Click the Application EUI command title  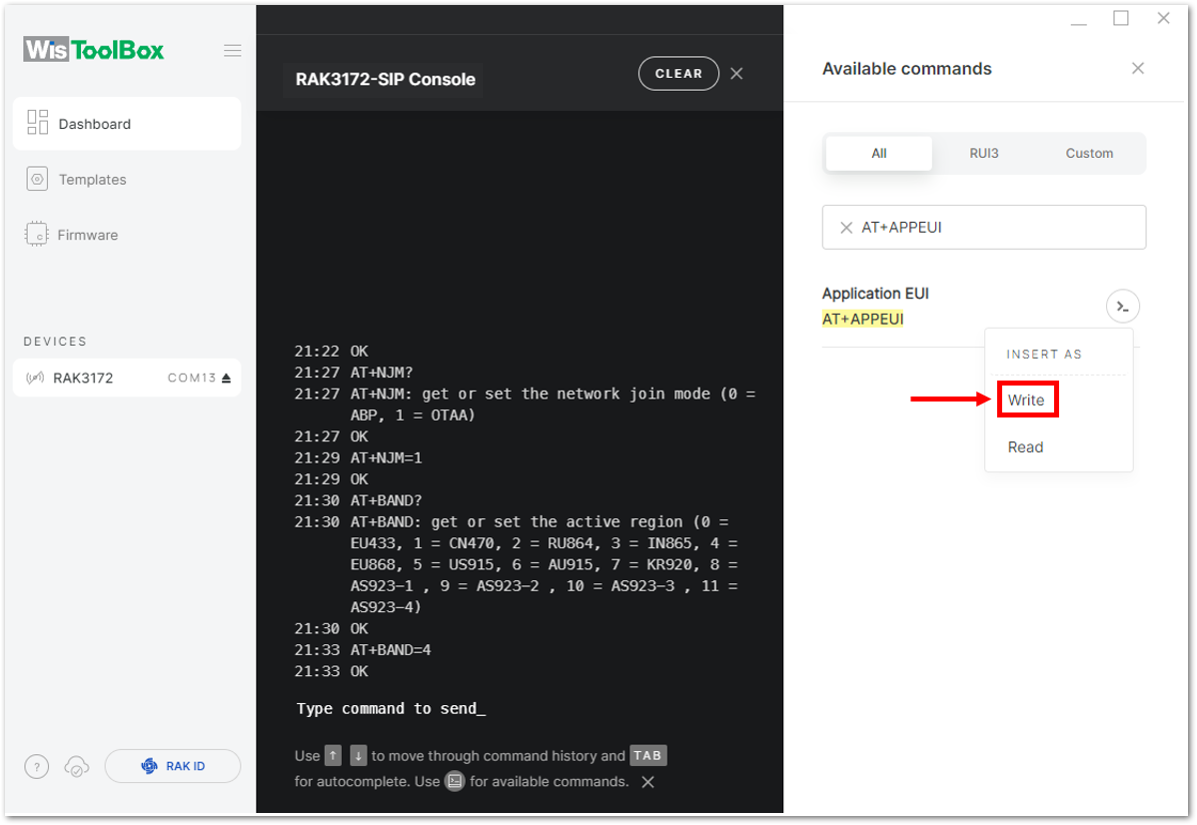click(876, 294)
